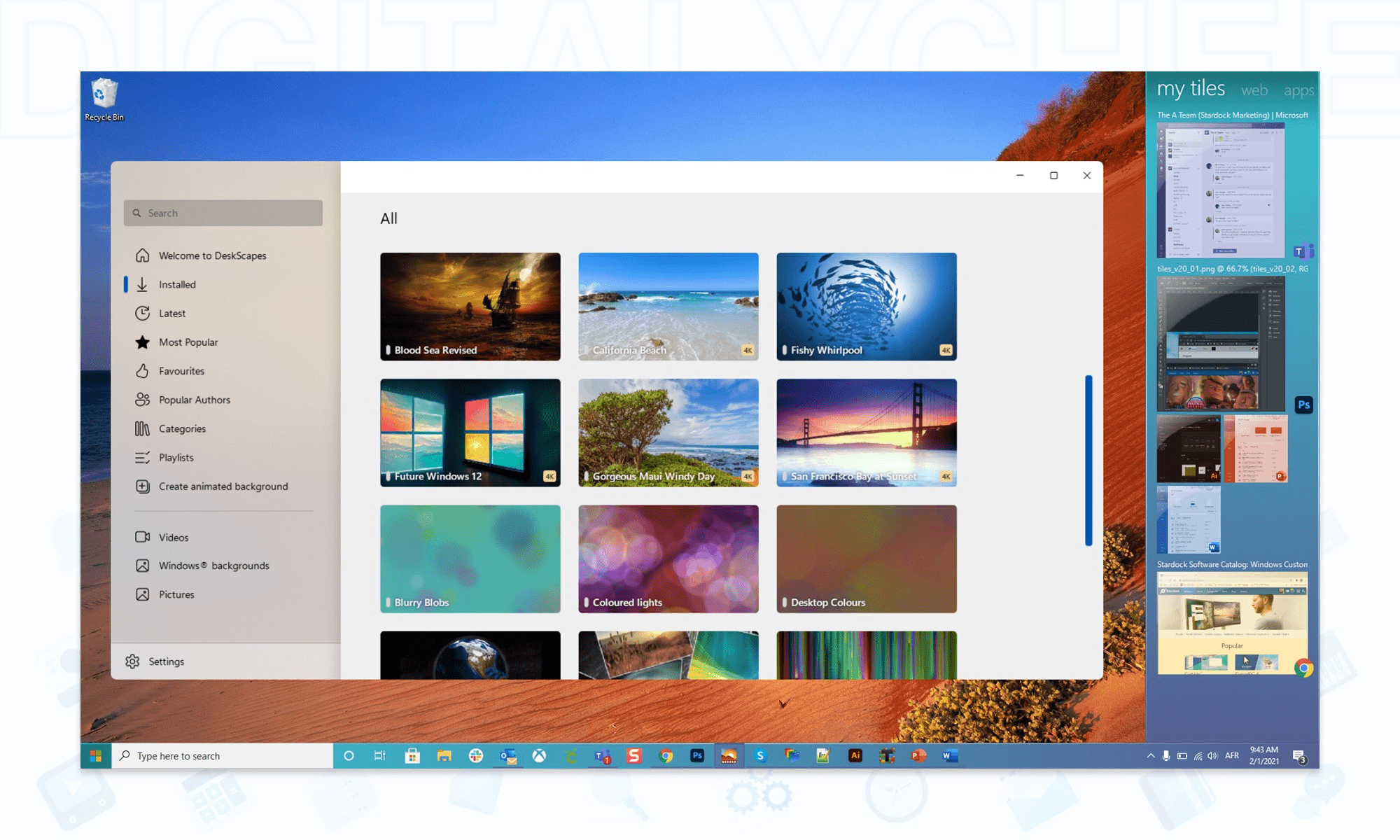1400x840 pixels.
Task: Click the Favourites thumbs-up icon
Action: (x=142, y=370)
